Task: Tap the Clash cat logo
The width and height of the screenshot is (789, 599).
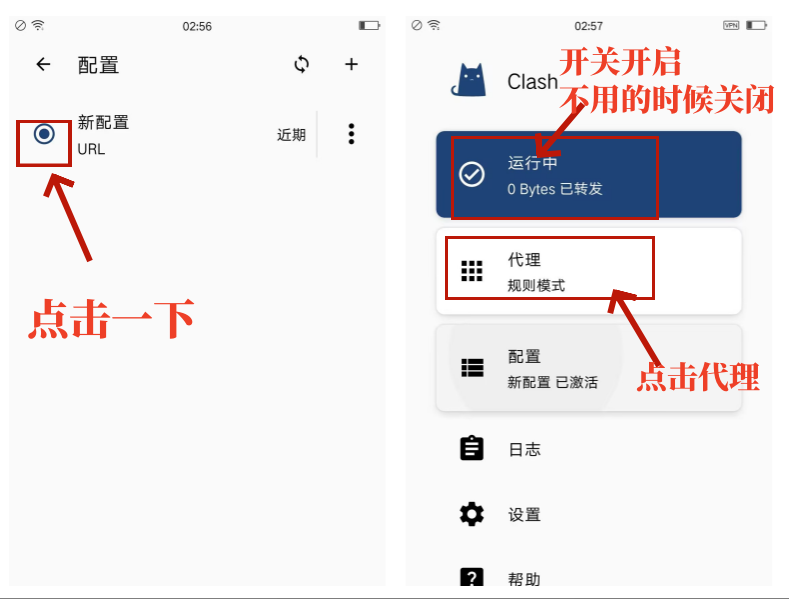Action: (x=469, y=81)
